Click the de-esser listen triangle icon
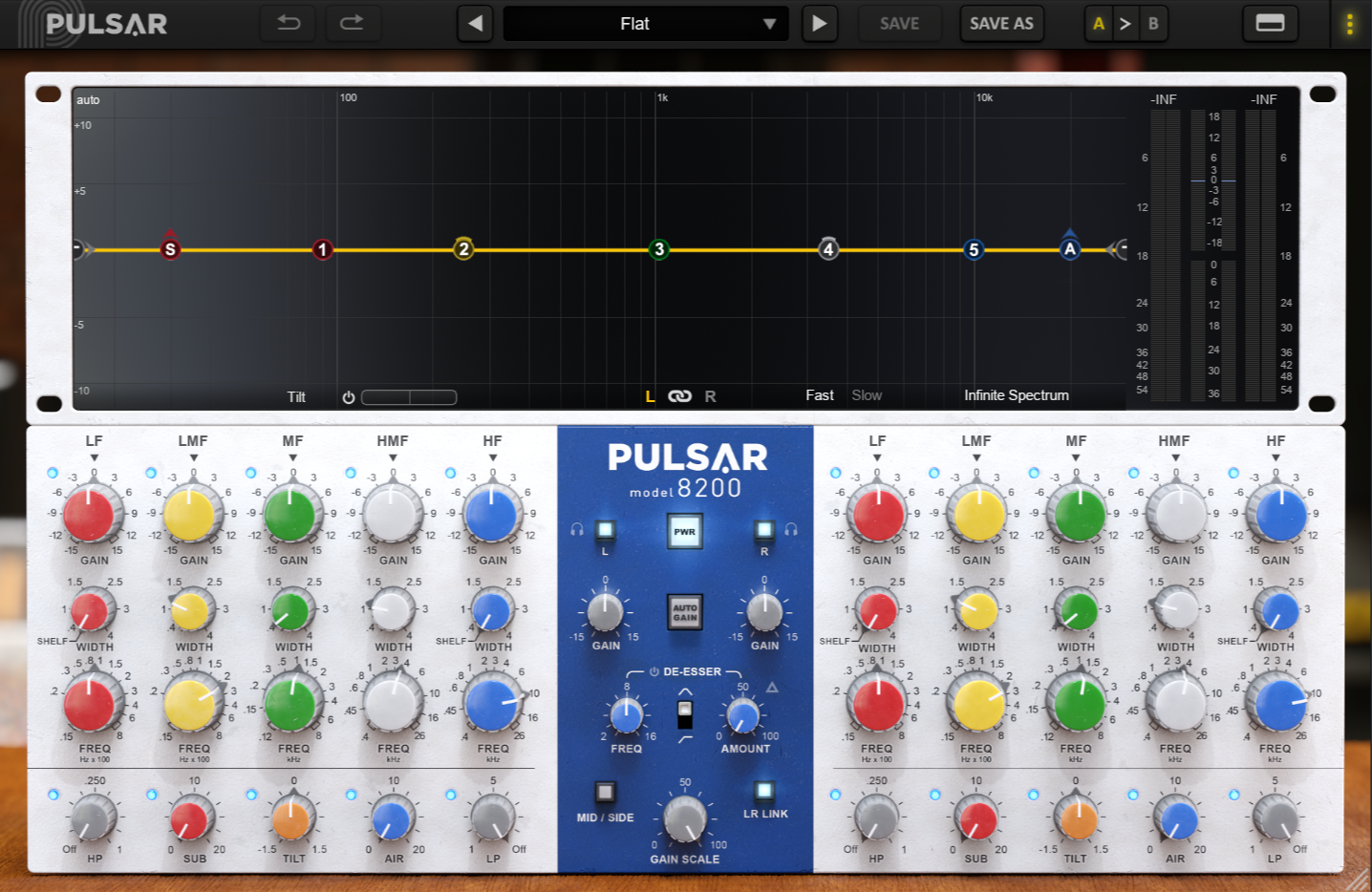Image resolution: width=1372 pixels, height=892 pixels. (772, 688)
